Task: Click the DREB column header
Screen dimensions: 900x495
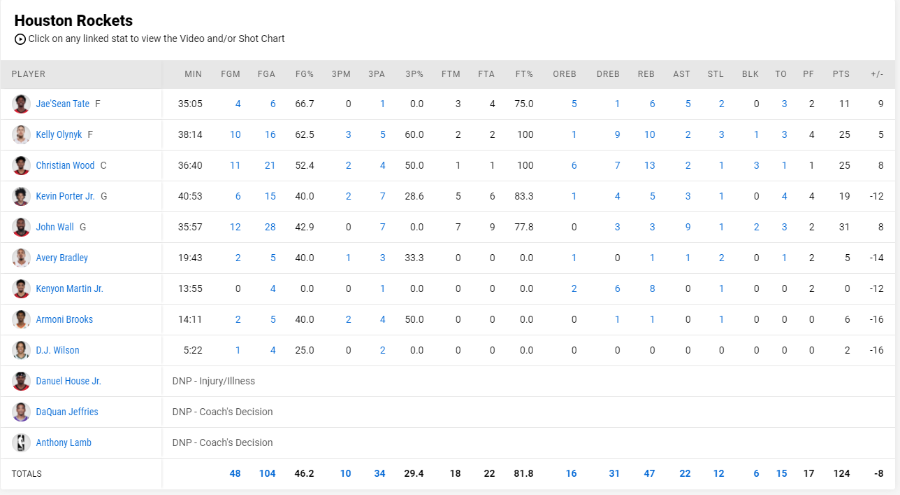Action: click(x=608, y=74)
